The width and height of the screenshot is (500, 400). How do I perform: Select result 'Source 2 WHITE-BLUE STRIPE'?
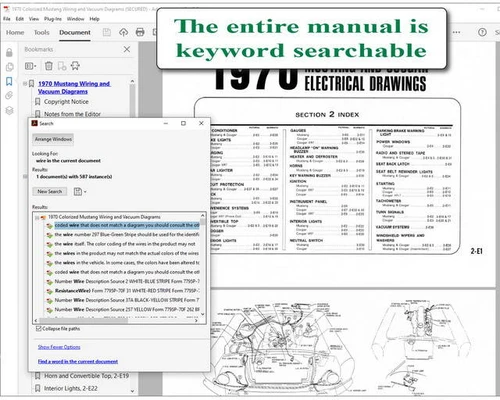click(127, 281)
